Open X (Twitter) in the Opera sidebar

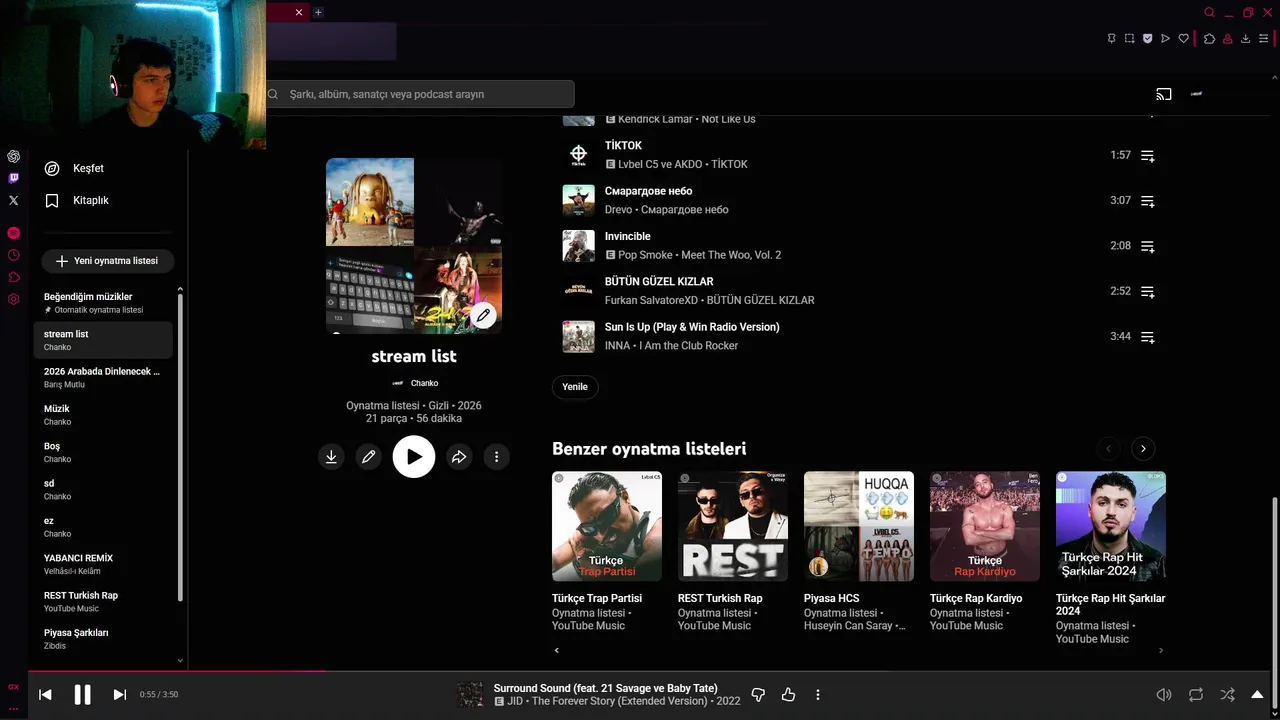click(x=13, y=200)
